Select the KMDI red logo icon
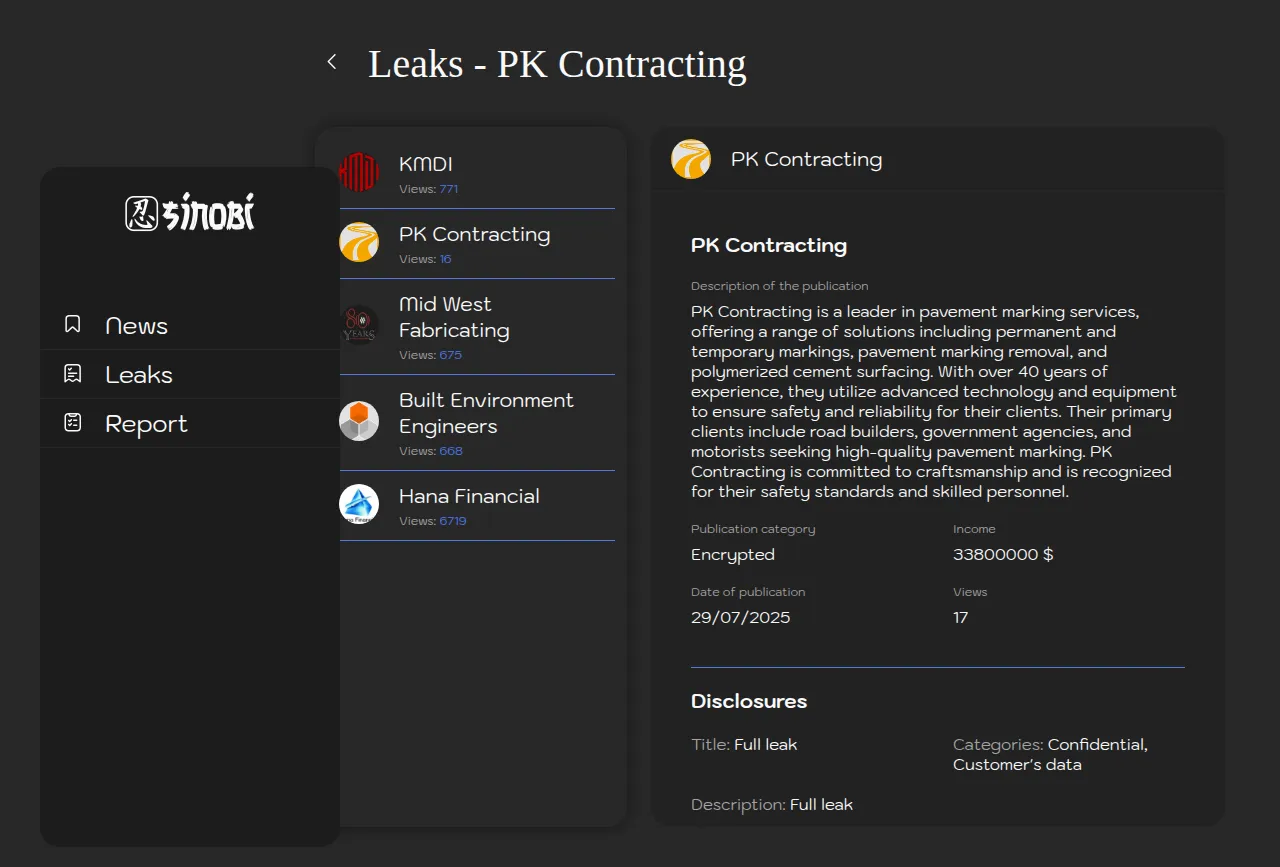This screenshot has width=1280, height=867. pos(359,172)
